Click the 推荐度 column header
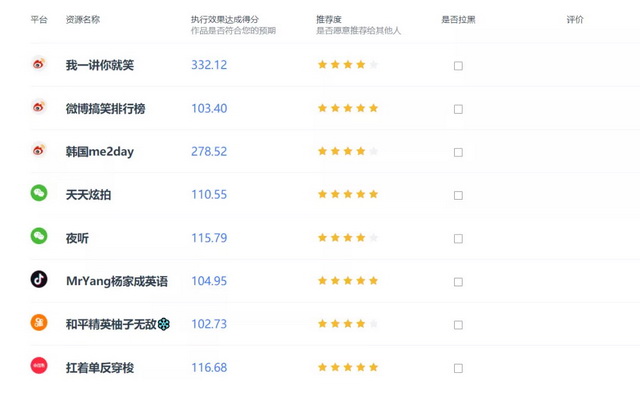The height and width of the screenshot is (395, 640). pyautogui.click(x=329, y=19)
